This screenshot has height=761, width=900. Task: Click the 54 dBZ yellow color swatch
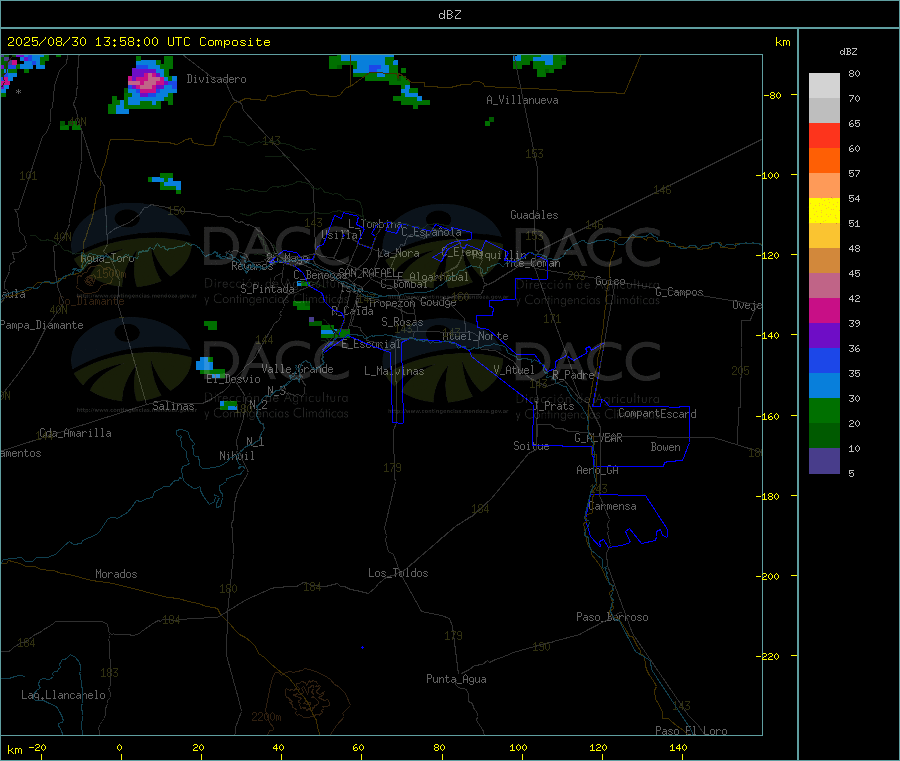point(824,210)
